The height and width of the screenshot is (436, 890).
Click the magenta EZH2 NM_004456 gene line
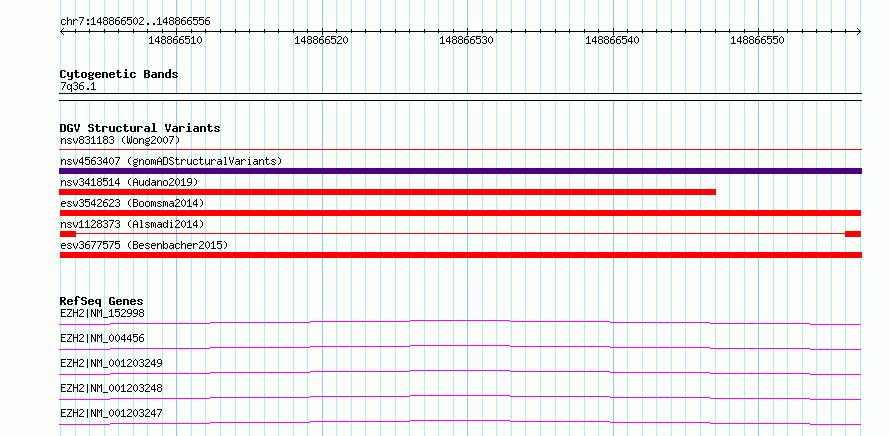click(x=460, y=347)
